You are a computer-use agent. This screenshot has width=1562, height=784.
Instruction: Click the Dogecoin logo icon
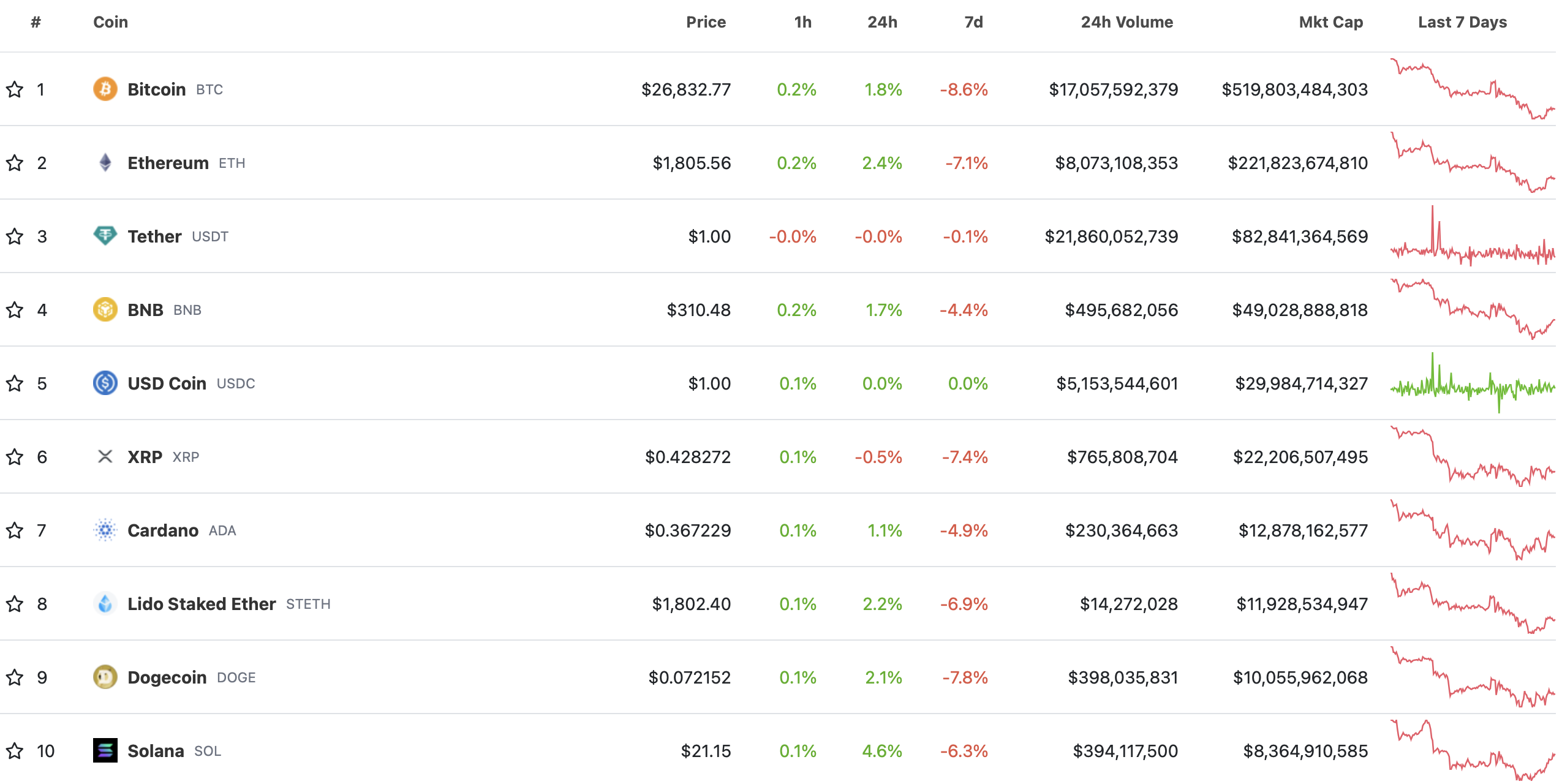coord(105,677)
